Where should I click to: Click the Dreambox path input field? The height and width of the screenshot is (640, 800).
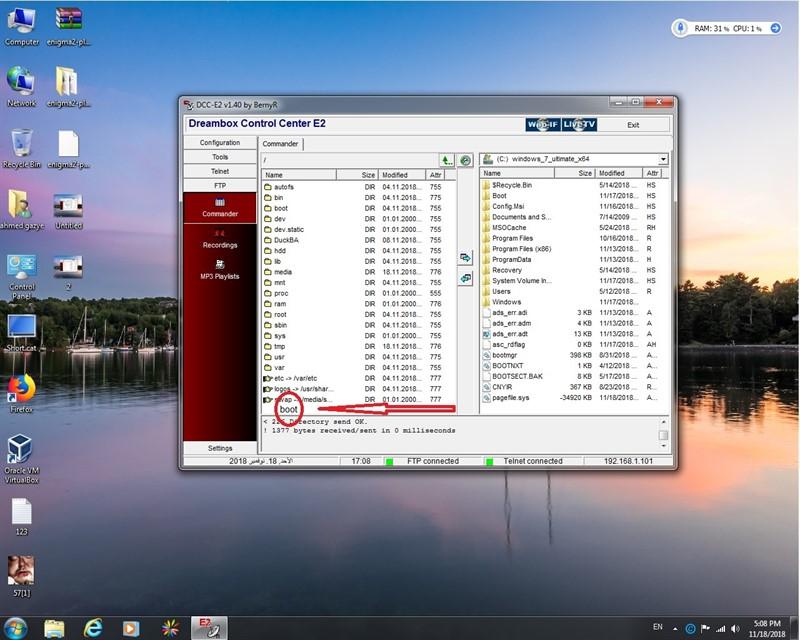[350, 160]
